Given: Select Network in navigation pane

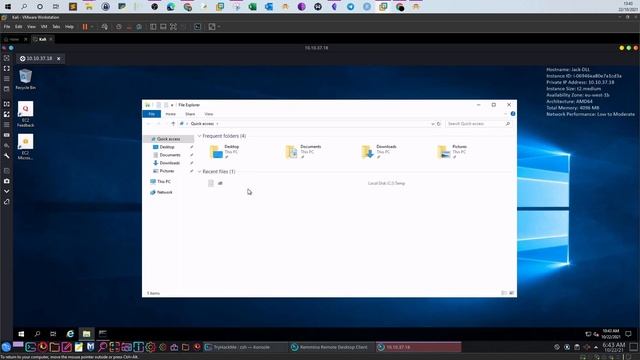Looking at the screenshot, I should tap(164, 192).
